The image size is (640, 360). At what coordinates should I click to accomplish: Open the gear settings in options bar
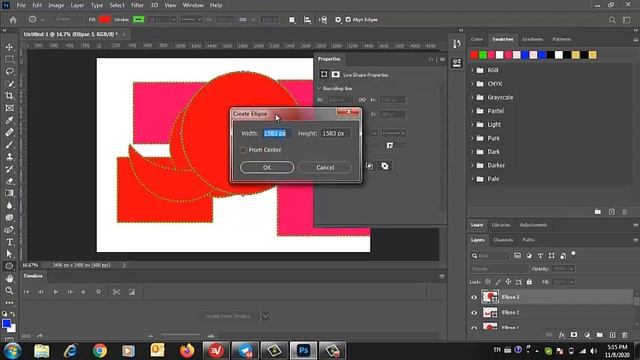(x=338, y=20)
